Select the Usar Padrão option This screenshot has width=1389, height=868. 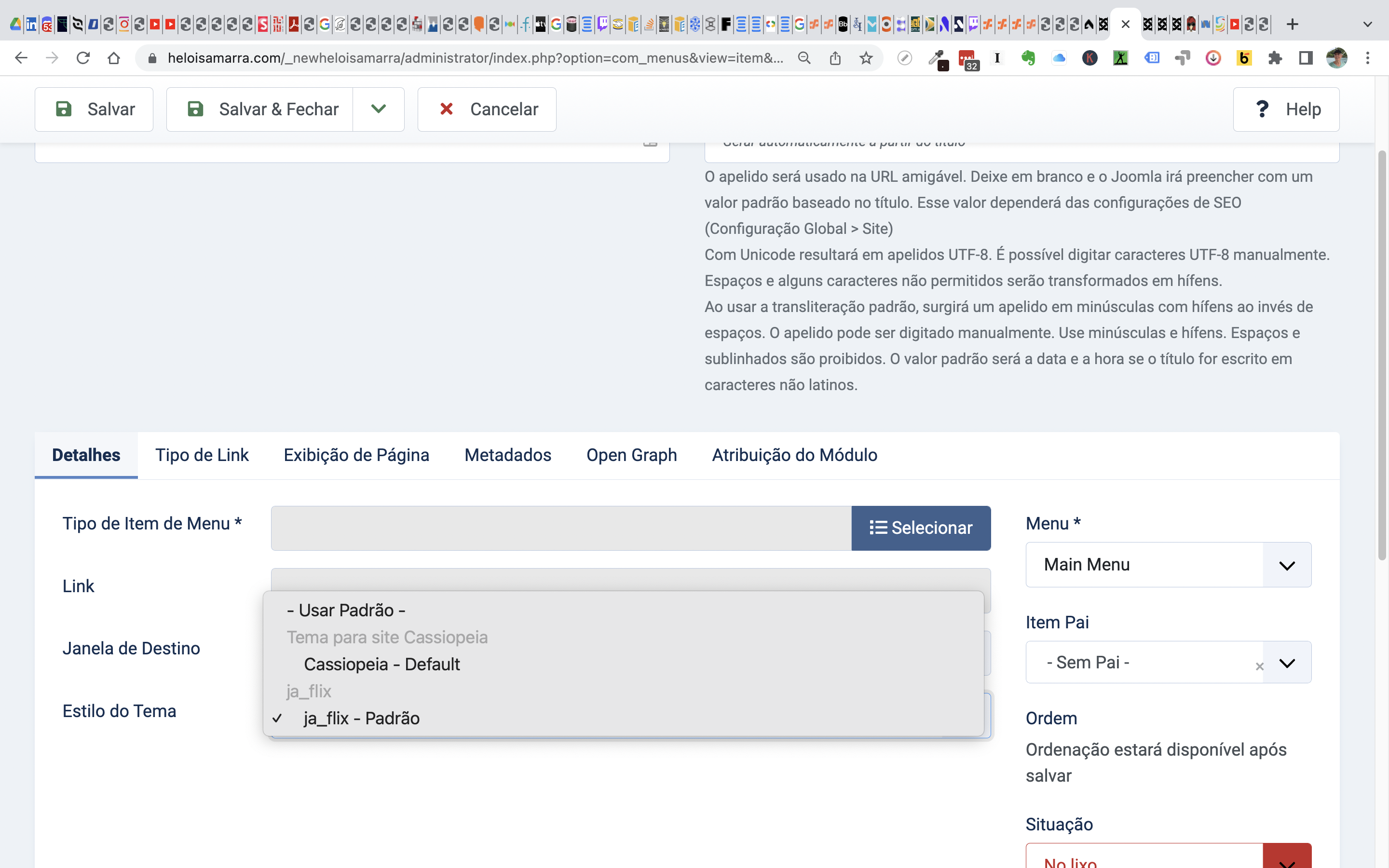click(x=346, y=610)
